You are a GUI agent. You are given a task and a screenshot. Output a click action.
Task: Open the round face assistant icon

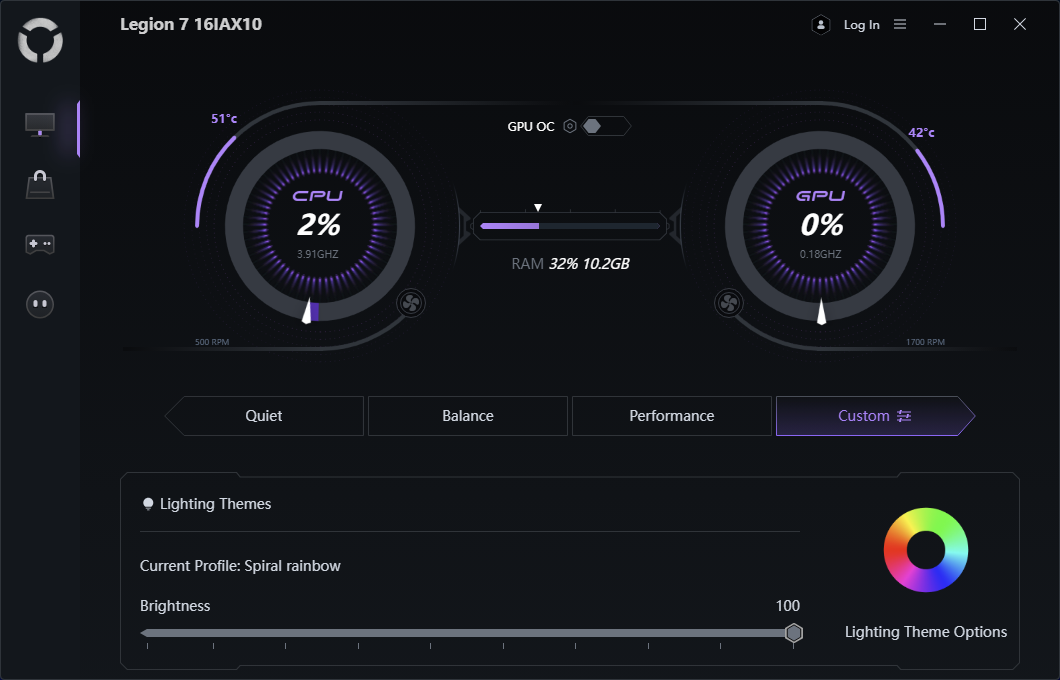click(x=40, y=304)
